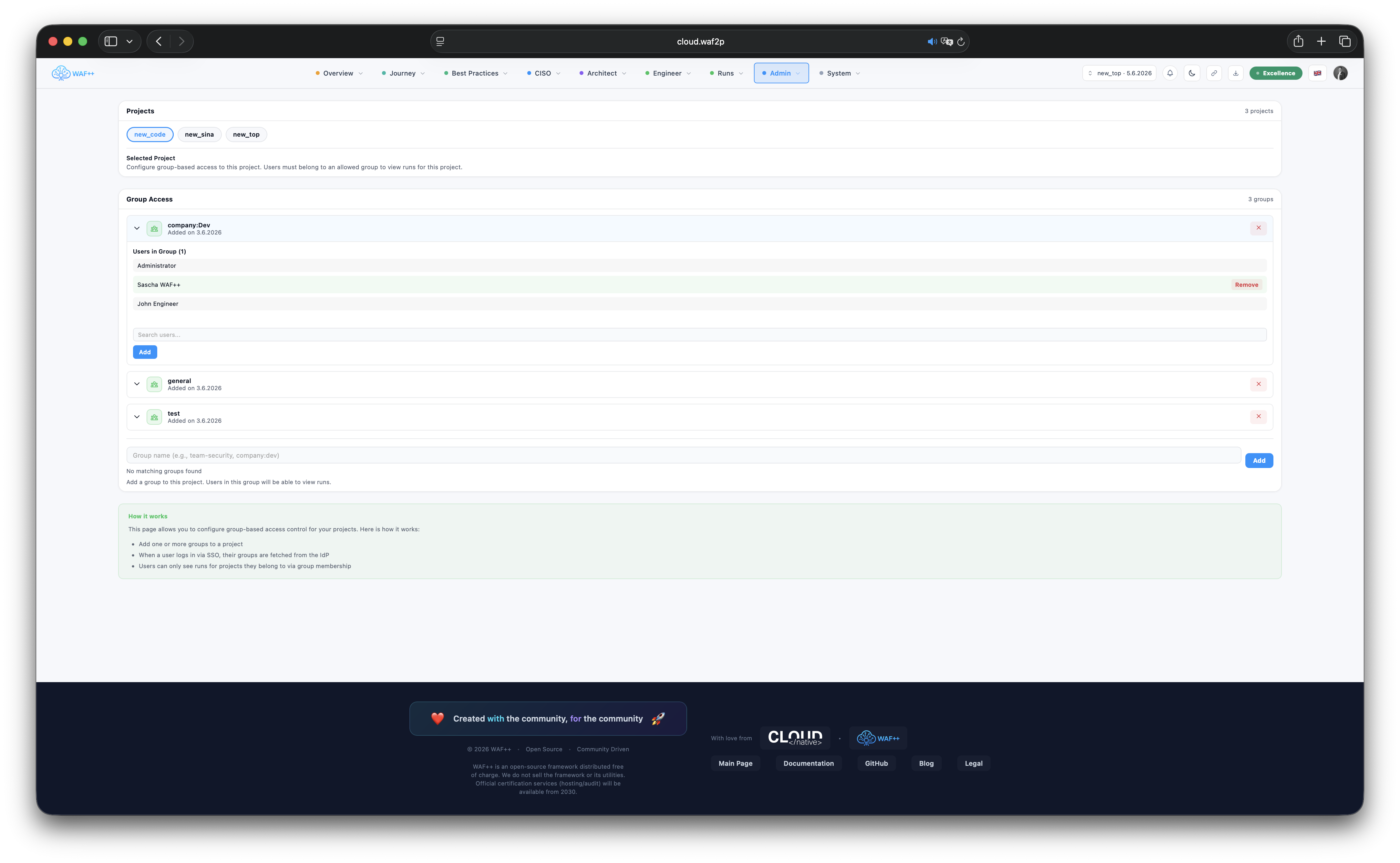Click the translate page icon
1400x863 pixels.
947,41
